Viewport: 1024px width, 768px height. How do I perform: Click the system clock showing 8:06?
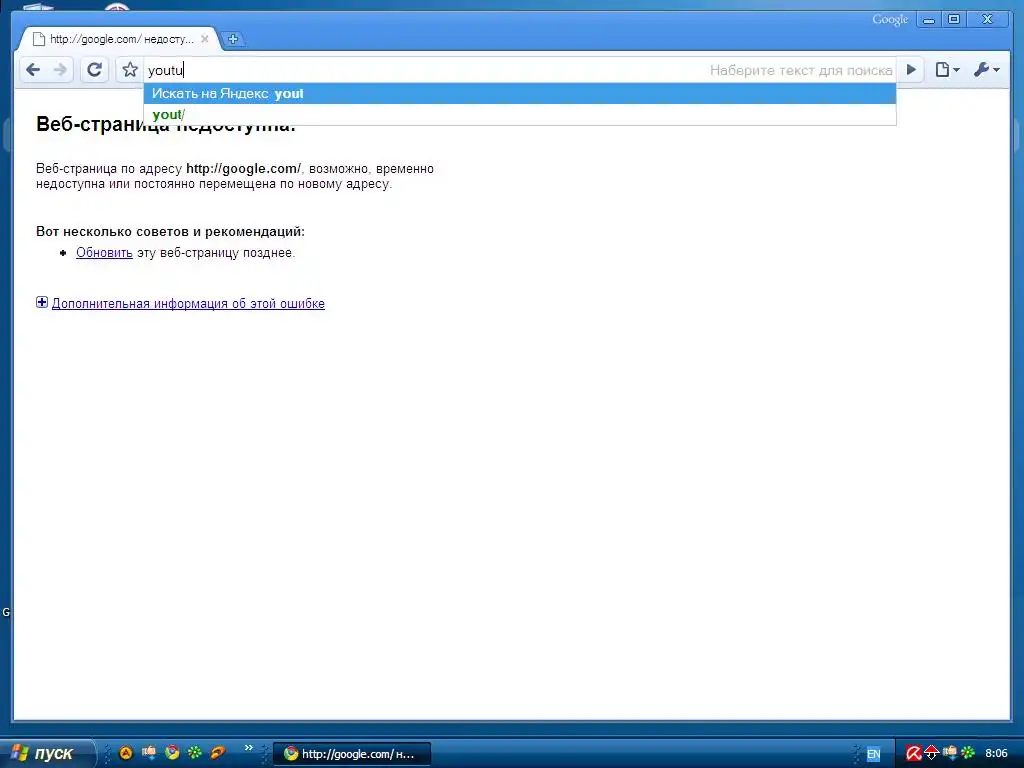[996, 754]
